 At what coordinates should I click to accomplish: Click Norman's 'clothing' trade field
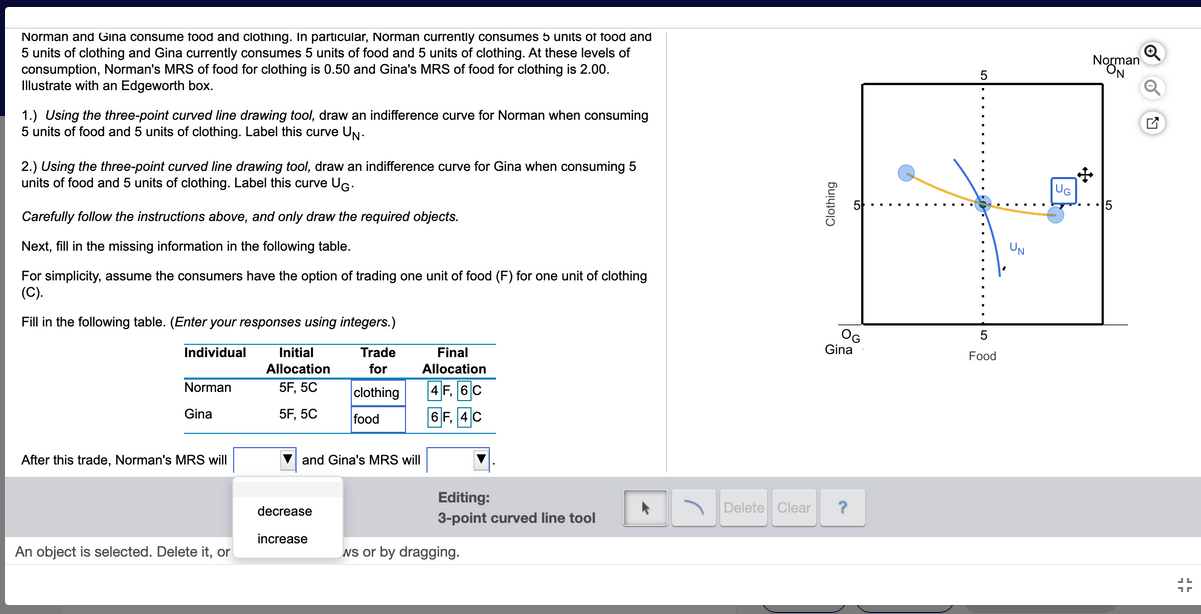click(x=377, y=392)
